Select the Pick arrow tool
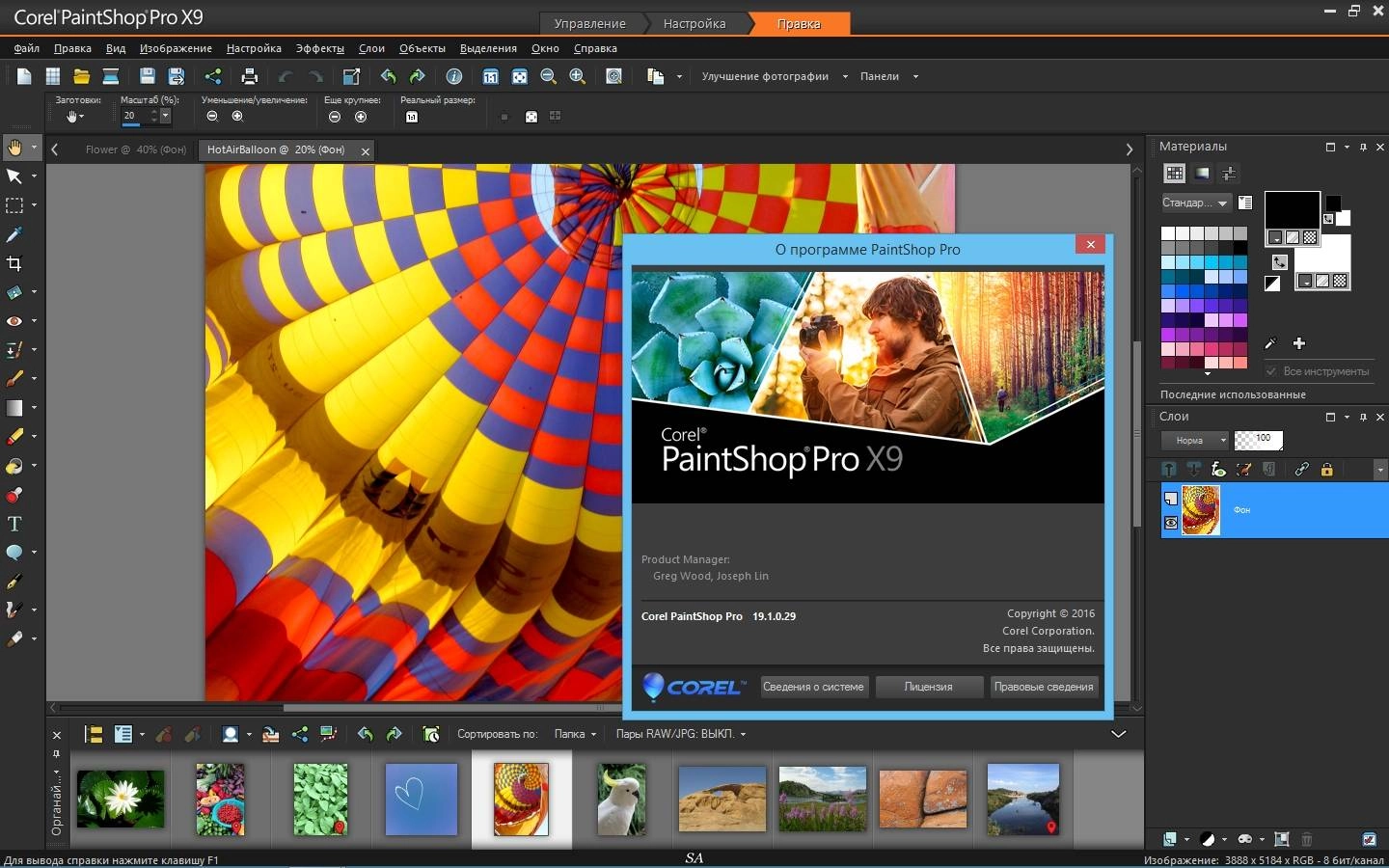Screen dimensions: 1389x868 (14, 176)
